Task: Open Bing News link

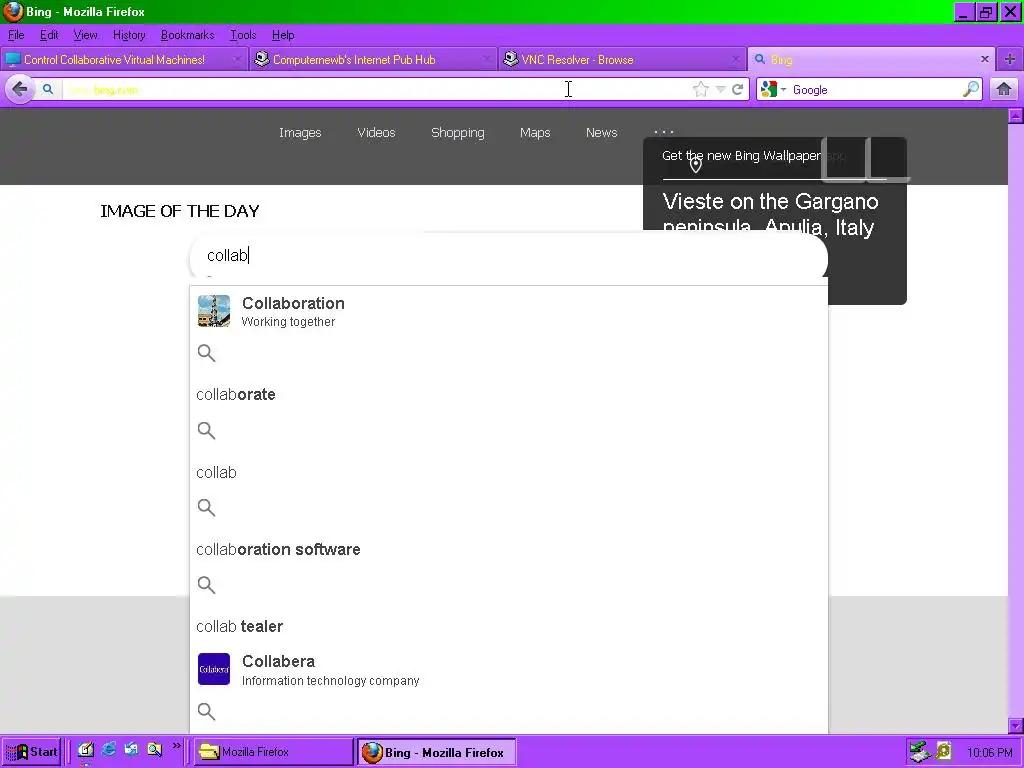Action: [x=601, y=133]
